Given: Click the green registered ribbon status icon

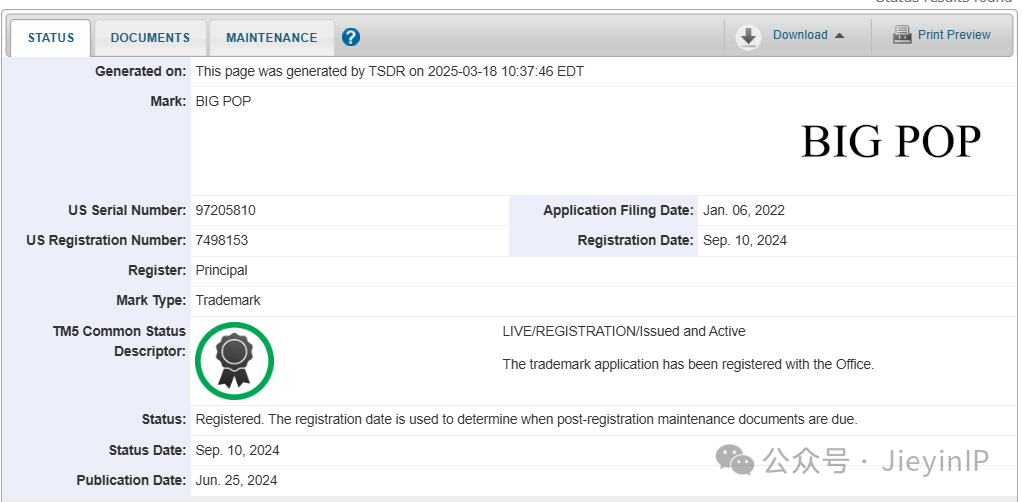Looking at the screenshot, I should click(x=235, y=361).
